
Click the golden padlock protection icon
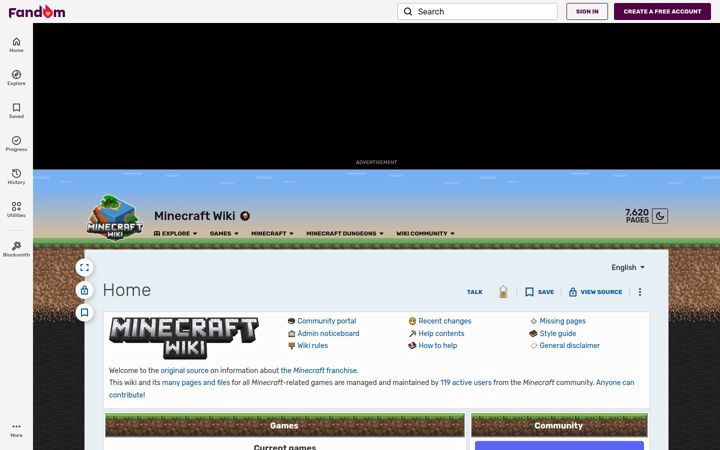click(503, 292)
